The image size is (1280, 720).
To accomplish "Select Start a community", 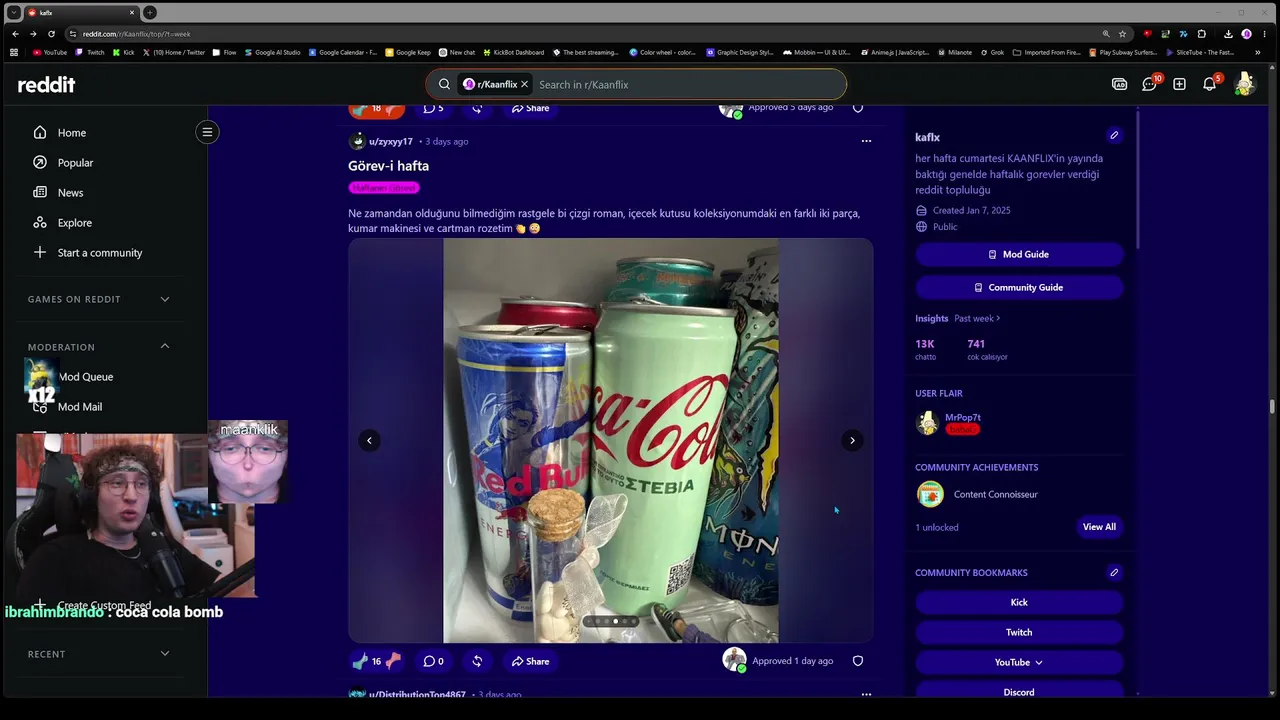I will [100, 252].
